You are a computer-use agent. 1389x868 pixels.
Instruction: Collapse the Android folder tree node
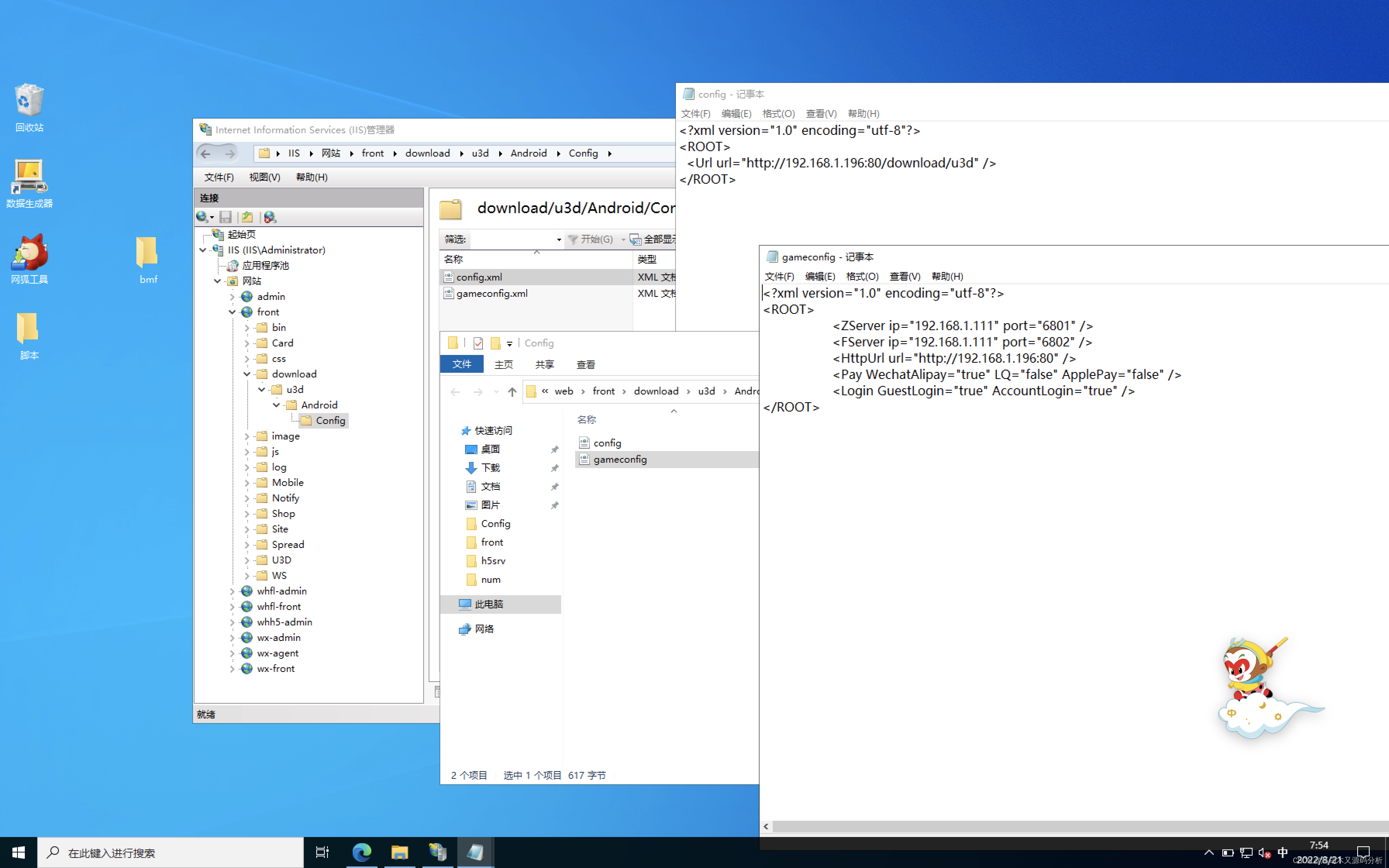click(x=277, y=405)
